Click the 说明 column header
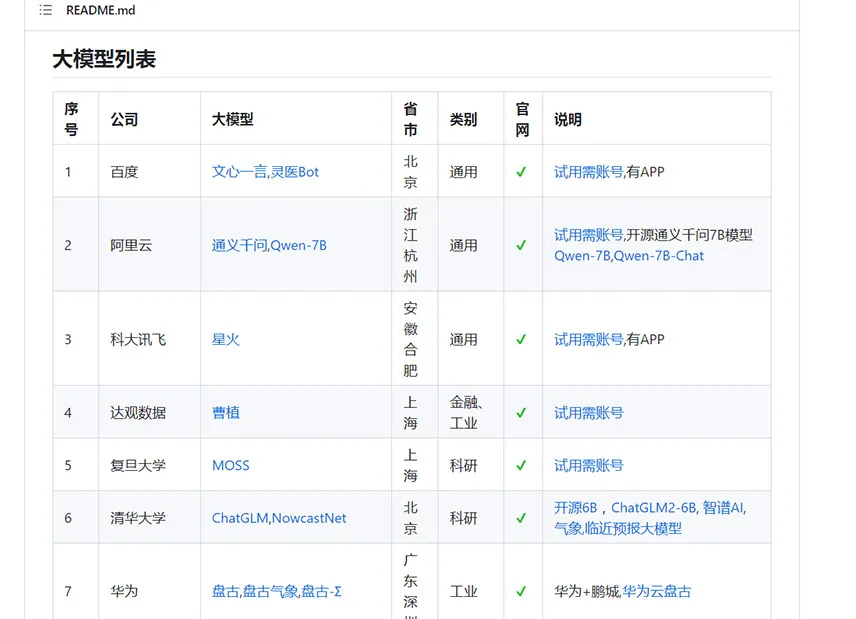Image resolution: width=856 pixels, height=619 pixels. click(568, 119)
